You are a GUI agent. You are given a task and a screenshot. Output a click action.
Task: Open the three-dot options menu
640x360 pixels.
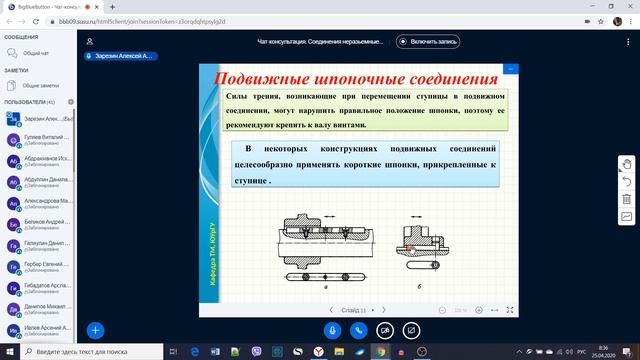point(628,42)
